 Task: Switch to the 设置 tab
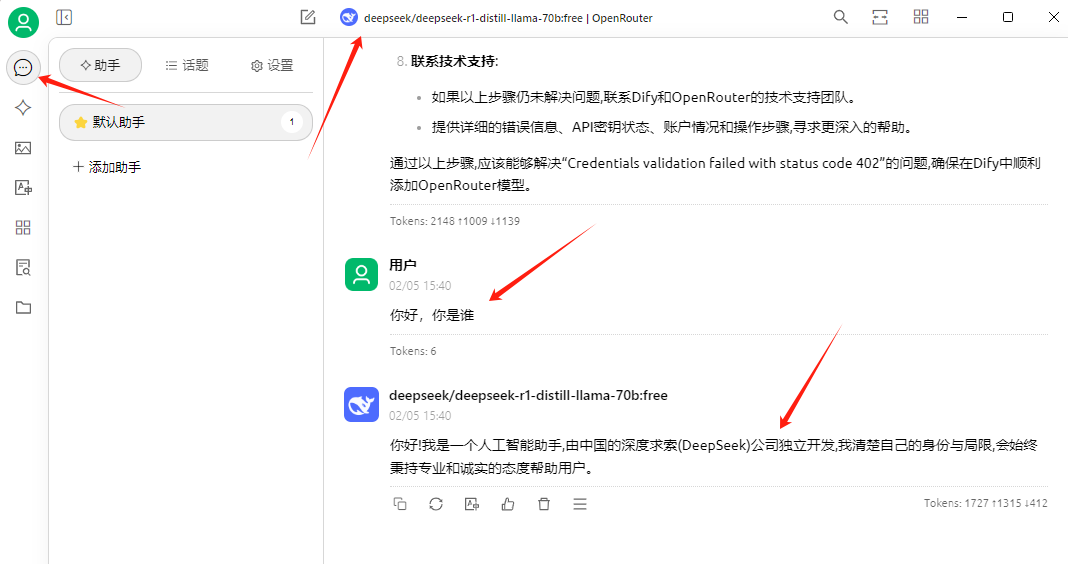click(x=272, y=65)
